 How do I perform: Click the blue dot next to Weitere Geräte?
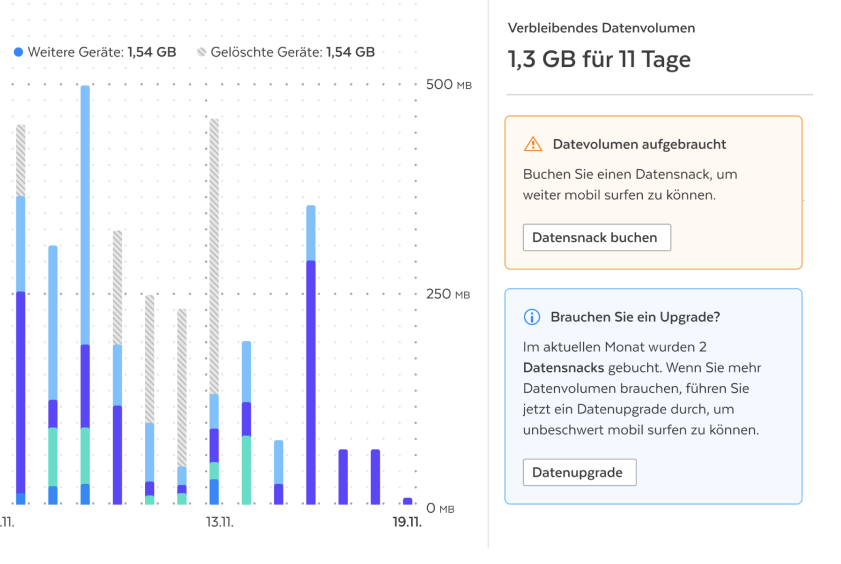tap(18, 51)
